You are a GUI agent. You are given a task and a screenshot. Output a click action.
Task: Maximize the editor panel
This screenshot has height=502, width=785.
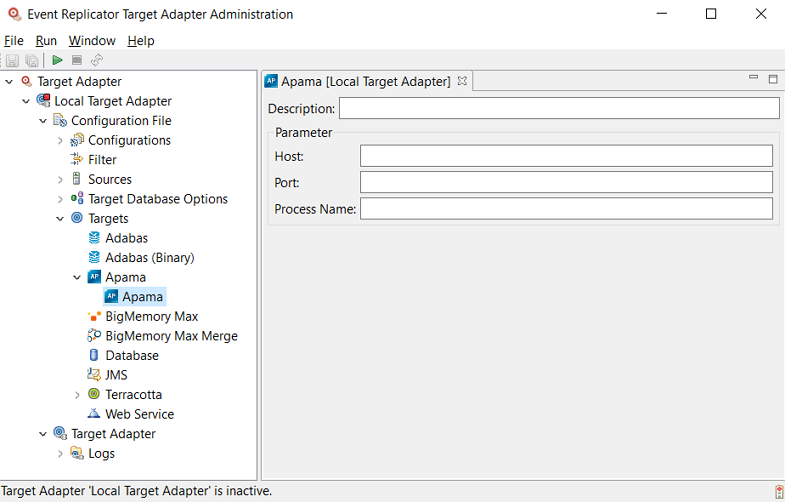click(x=772, y=79)
